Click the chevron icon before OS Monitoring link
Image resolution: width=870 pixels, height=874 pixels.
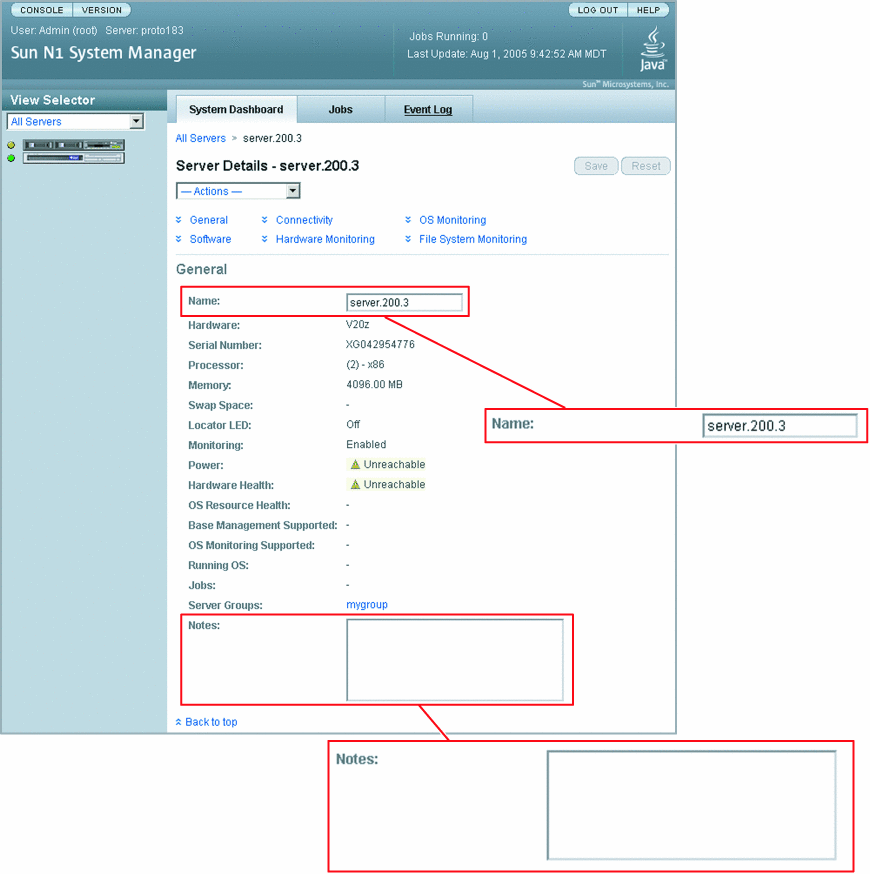408,220
